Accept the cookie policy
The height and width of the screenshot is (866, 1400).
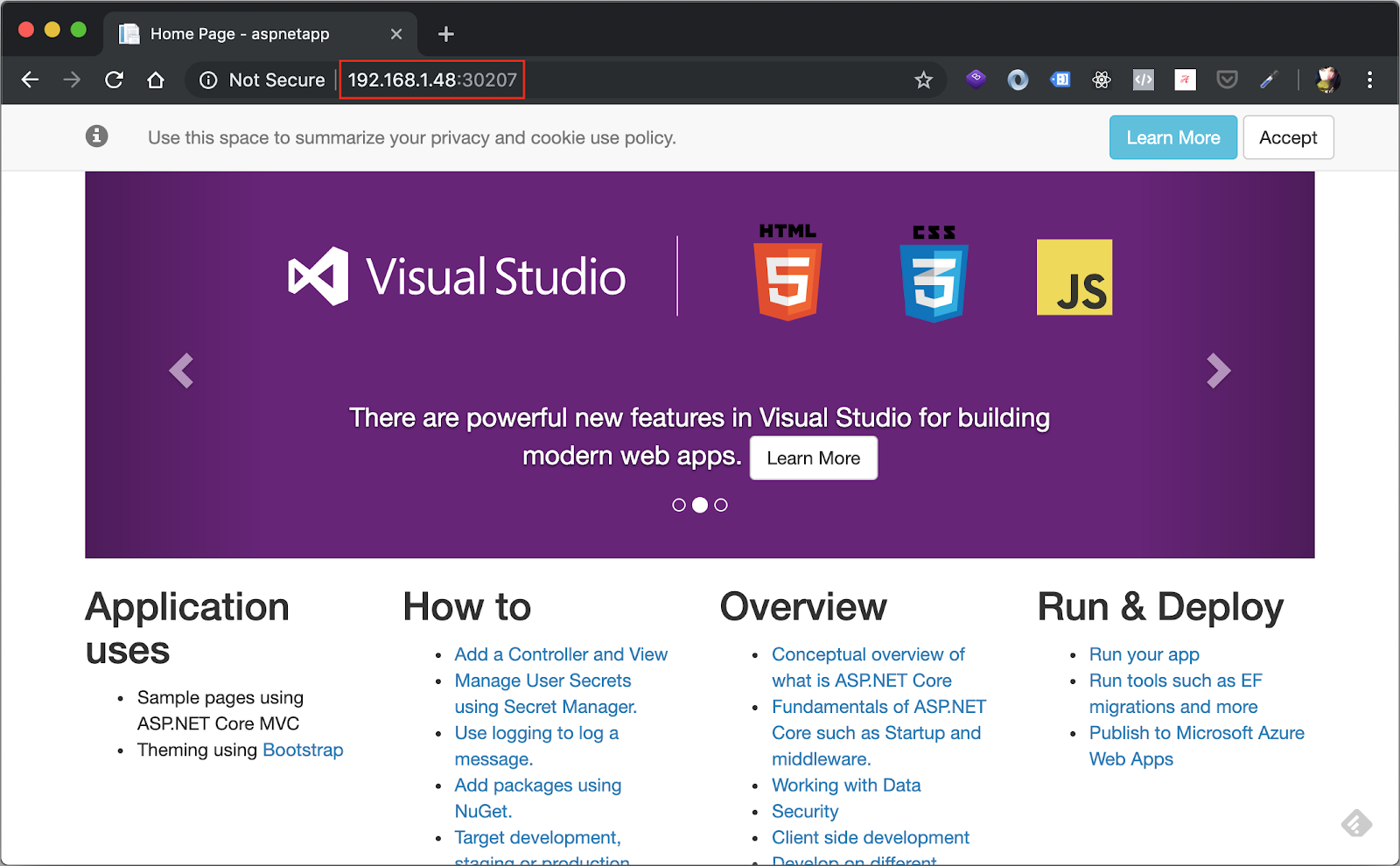point(1288,137)
